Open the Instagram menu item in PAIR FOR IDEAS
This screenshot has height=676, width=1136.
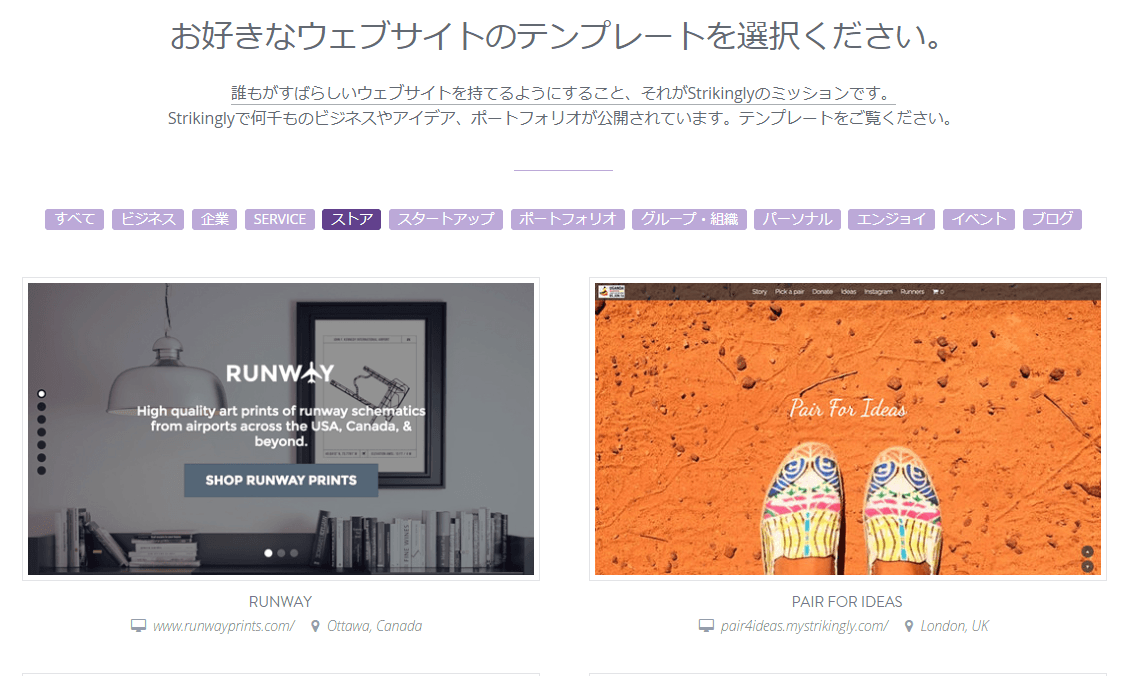[878, 290]
